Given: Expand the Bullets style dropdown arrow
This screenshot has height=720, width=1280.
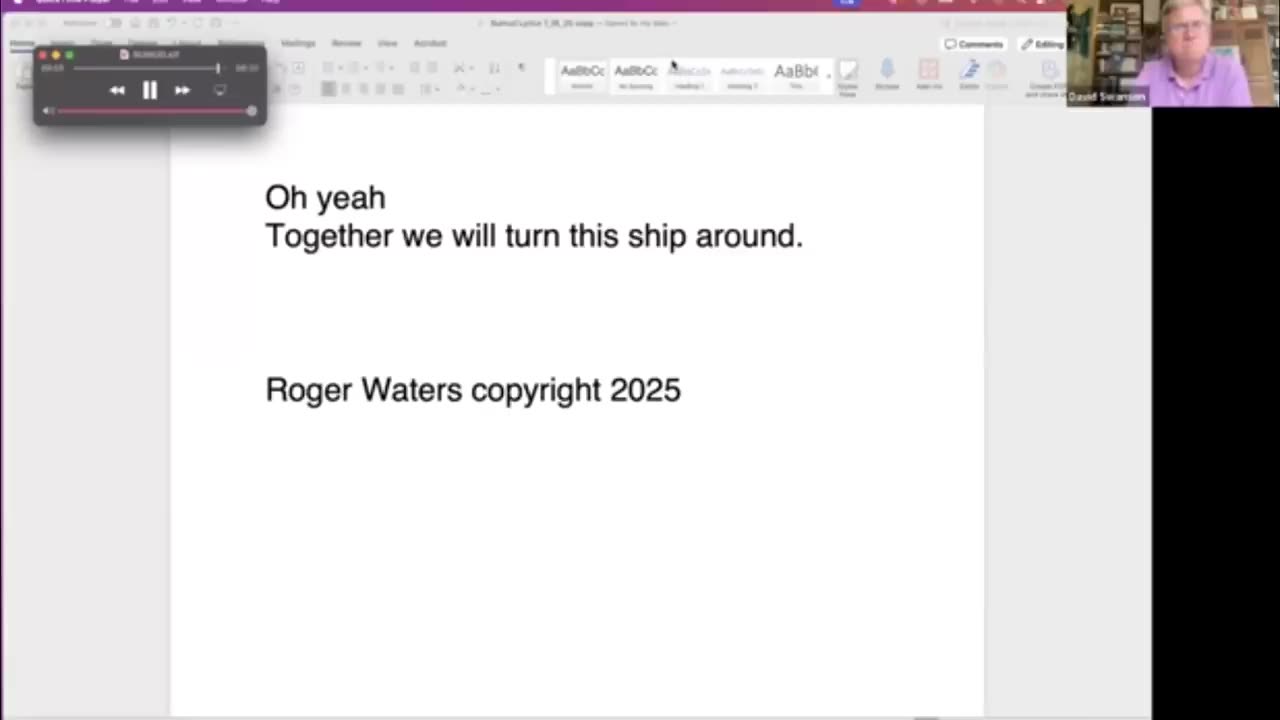Looking at the screenshot, I should [x=340, y=68].
